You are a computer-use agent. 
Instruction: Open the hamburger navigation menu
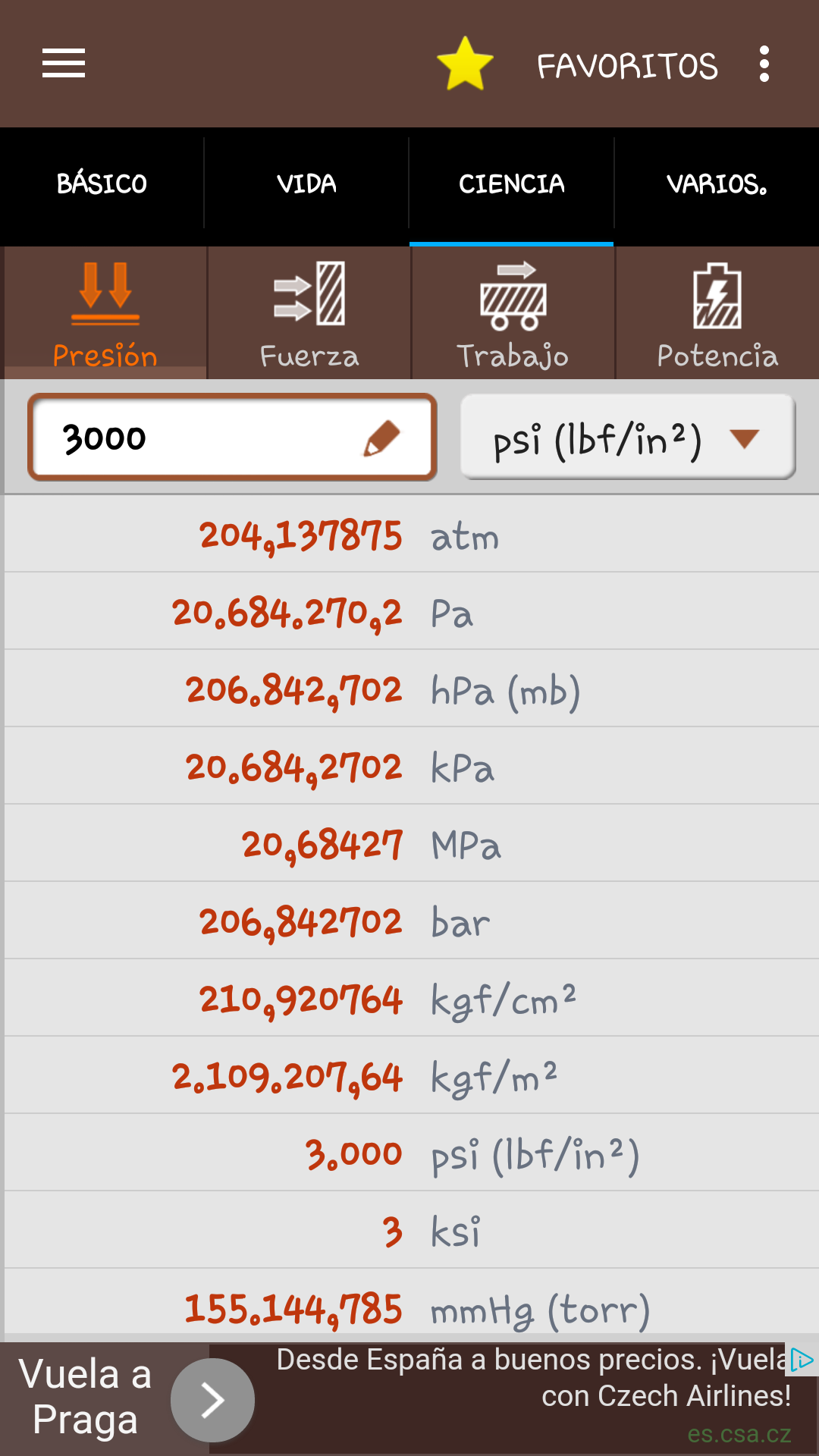64,64
